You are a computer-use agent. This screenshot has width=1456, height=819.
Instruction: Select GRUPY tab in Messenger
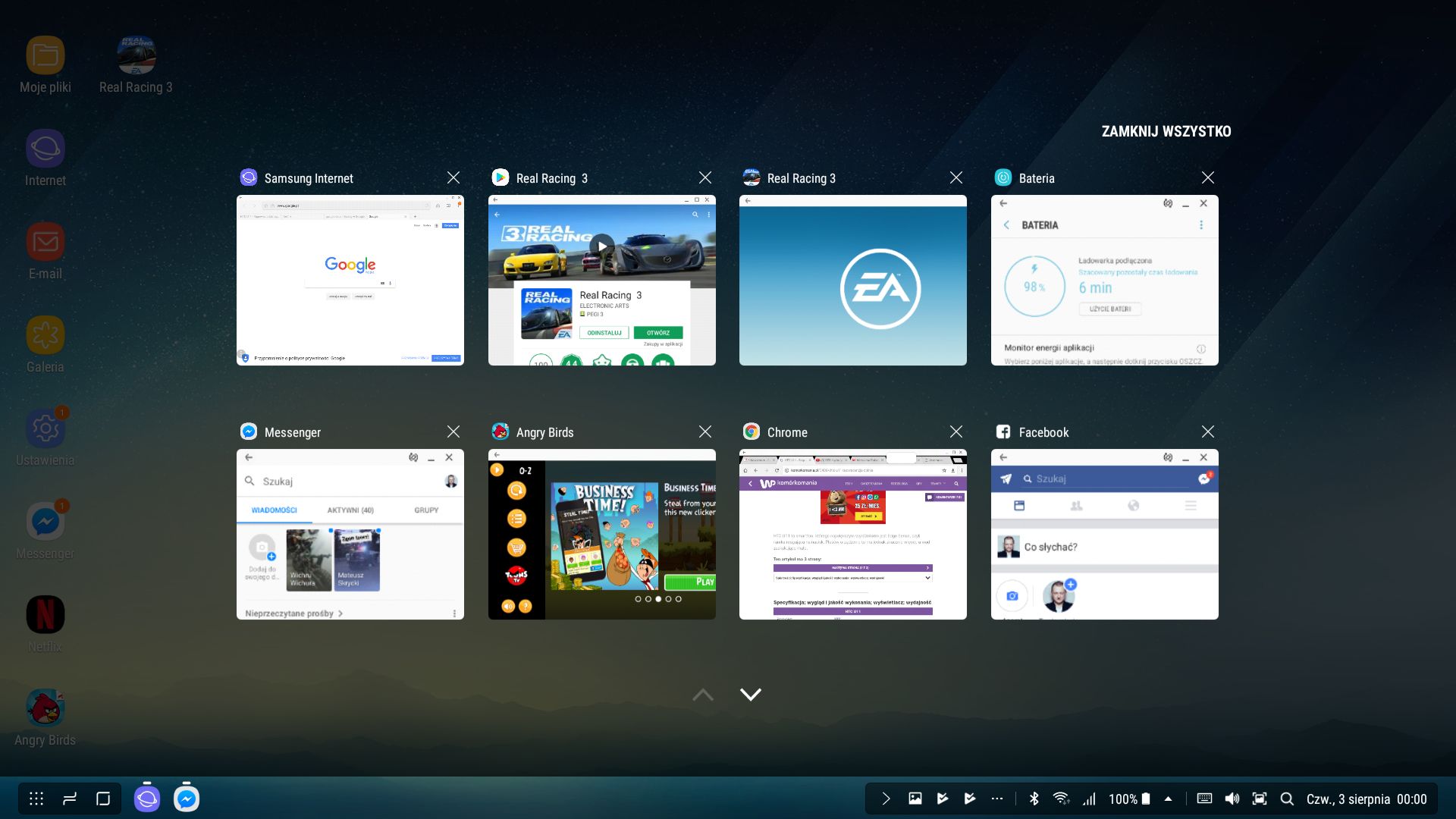426,510
